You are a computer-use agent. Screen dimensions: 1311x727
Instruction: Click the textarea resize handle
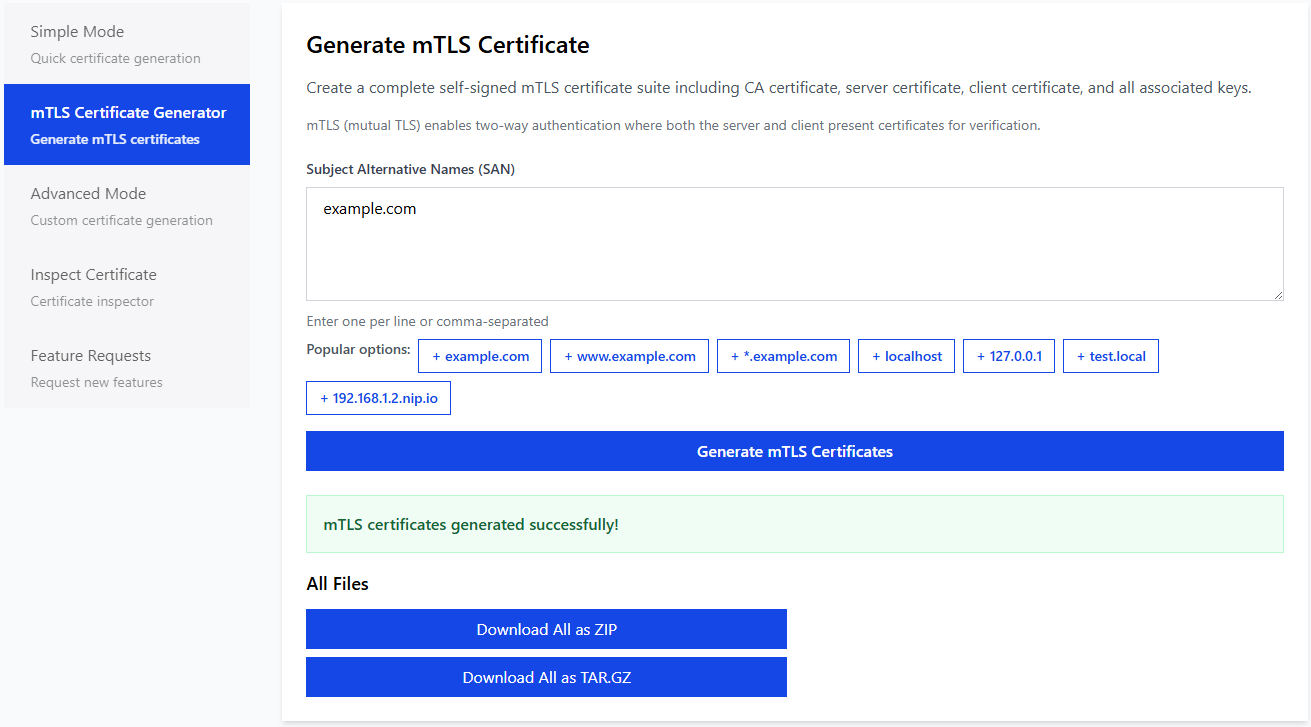(x=1277, y=296)
